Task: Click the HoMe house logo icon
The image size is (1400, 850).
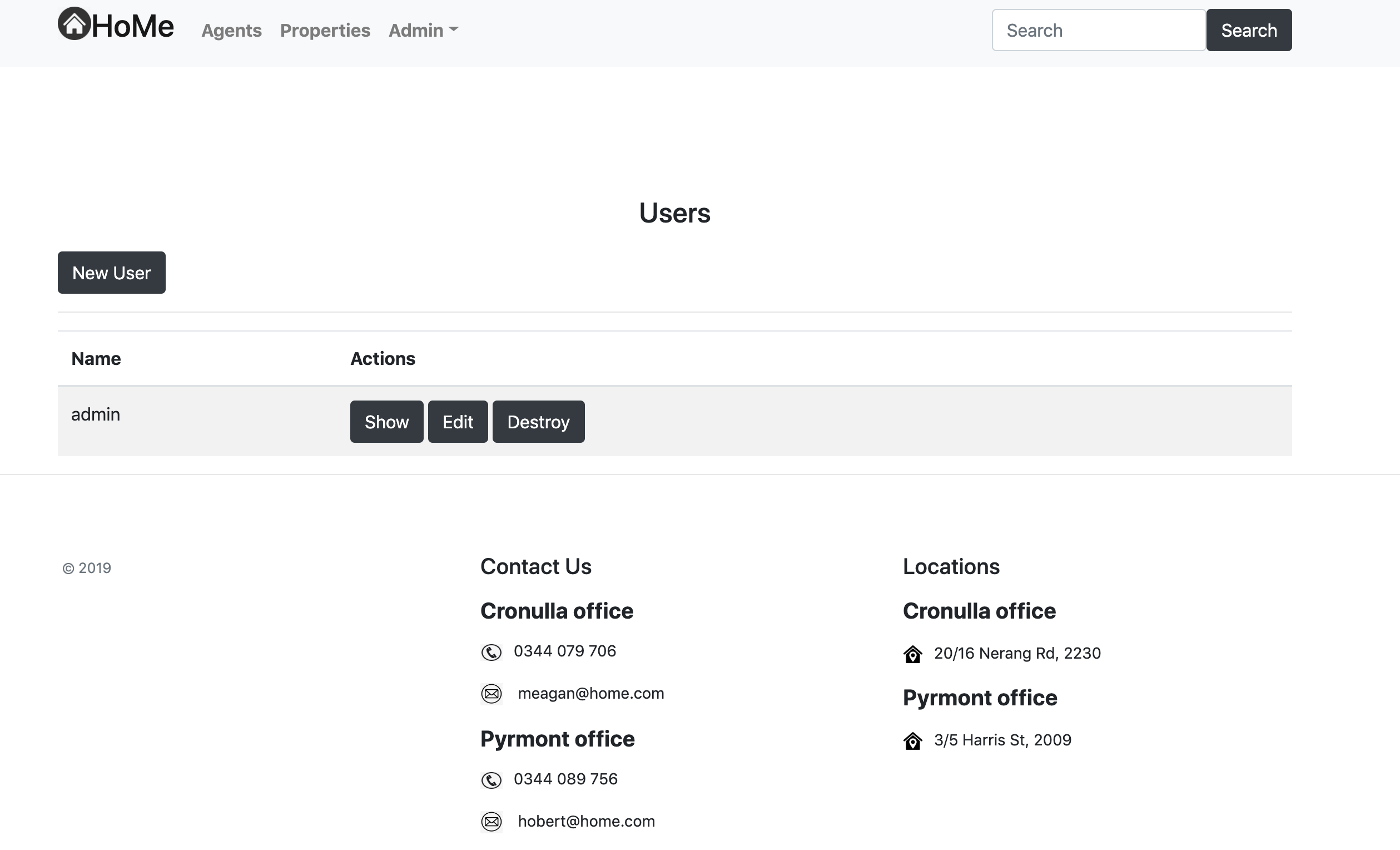Action: pyautogui.click(x=74, y=24)
